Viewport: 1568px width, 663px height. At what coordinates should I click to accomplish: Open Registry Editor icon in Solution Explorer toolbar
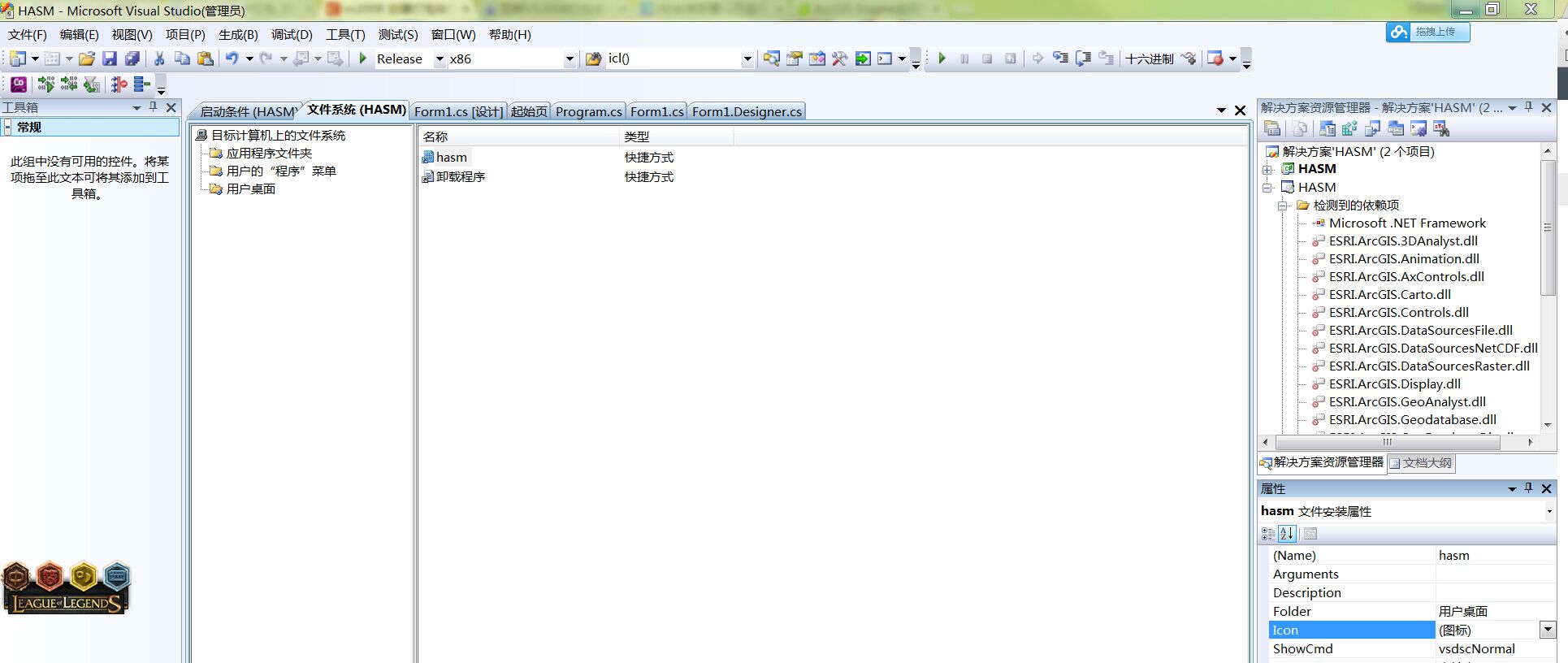pyautogui.click(x=1350, y=128)
